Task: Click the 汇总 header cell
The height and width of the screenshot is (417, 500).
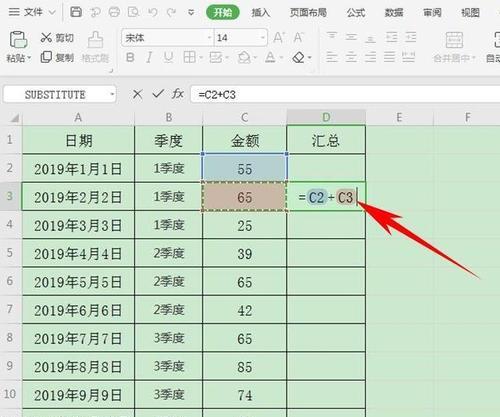Action: click(x=326, y=140)
